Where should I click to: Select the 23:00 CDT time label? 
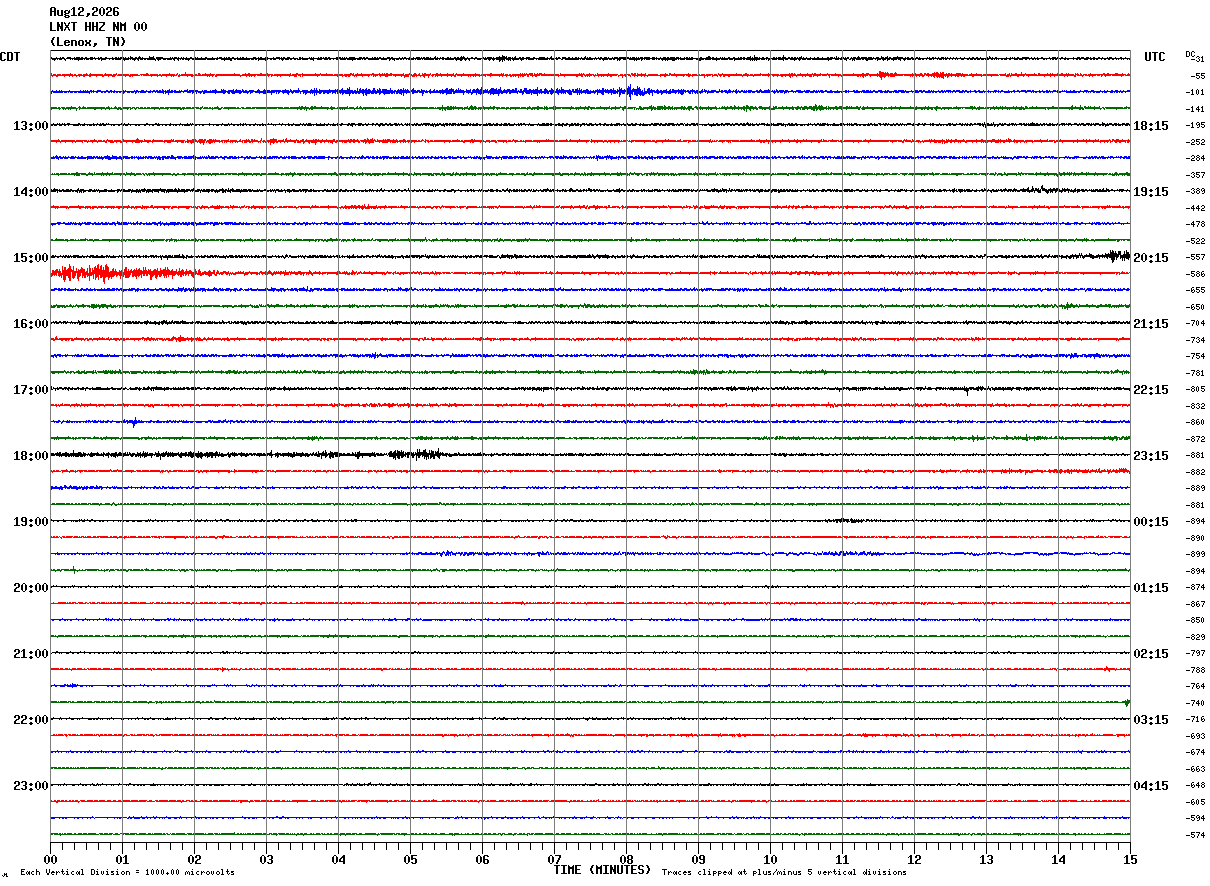click(x=30, y=786)
